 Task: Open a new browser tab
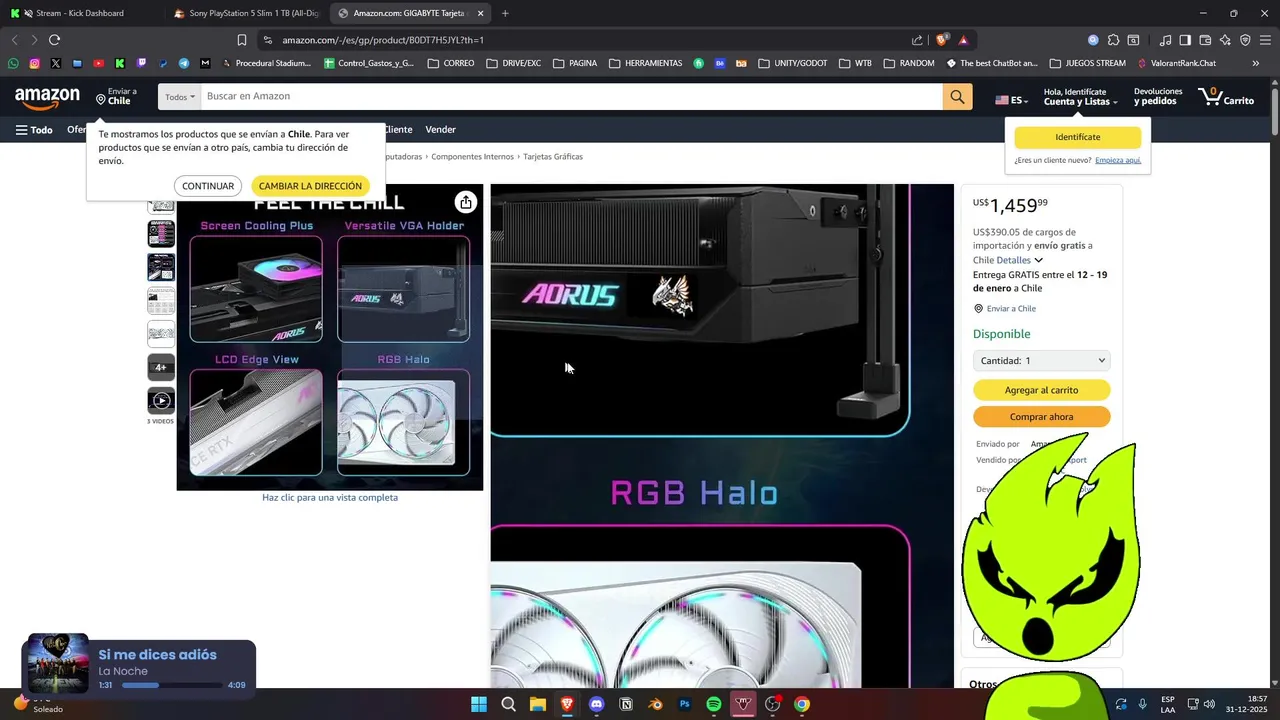click(x=505, y=13)
